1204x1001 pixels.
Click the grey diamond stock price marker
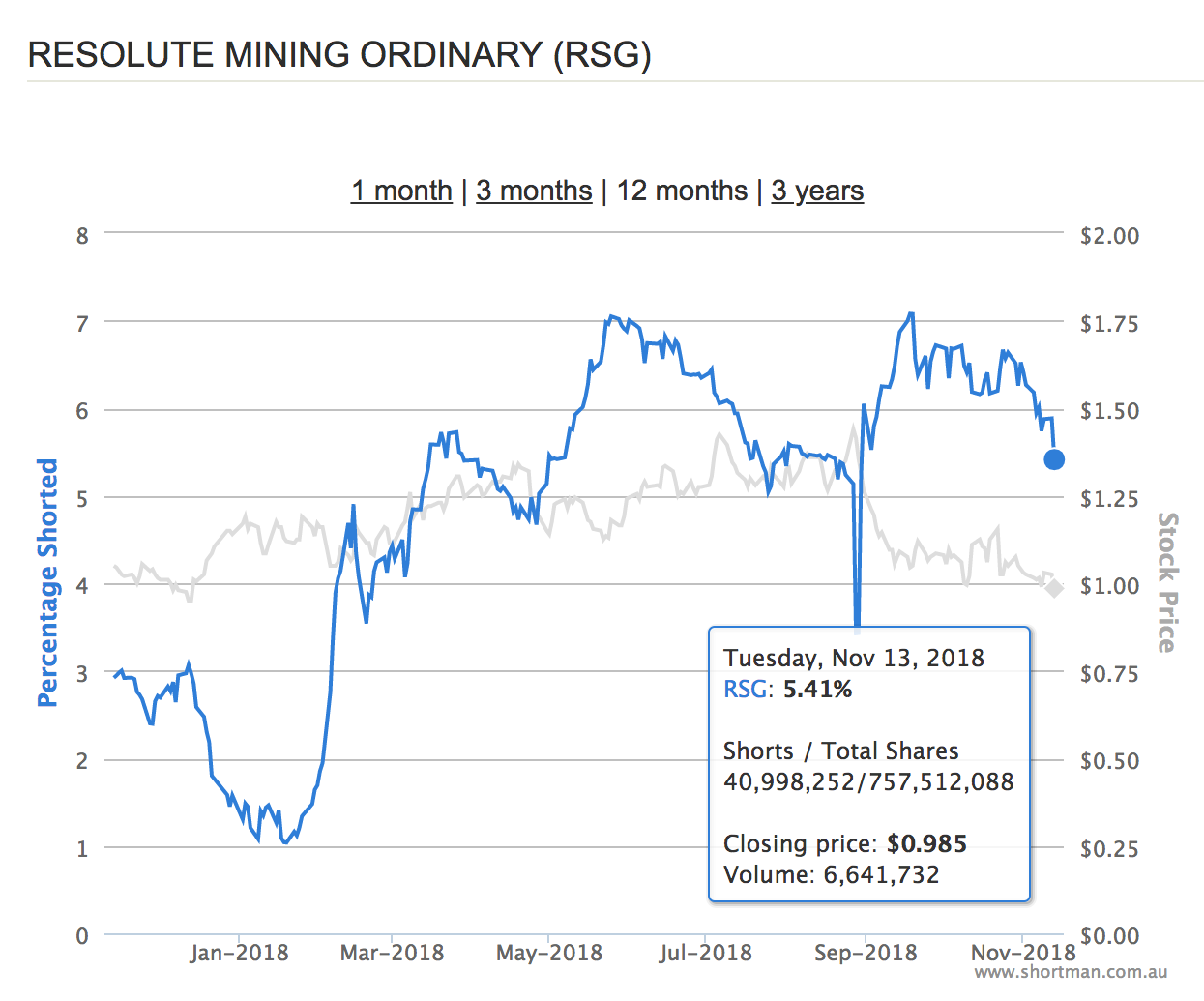click(x=1054, y=587)
